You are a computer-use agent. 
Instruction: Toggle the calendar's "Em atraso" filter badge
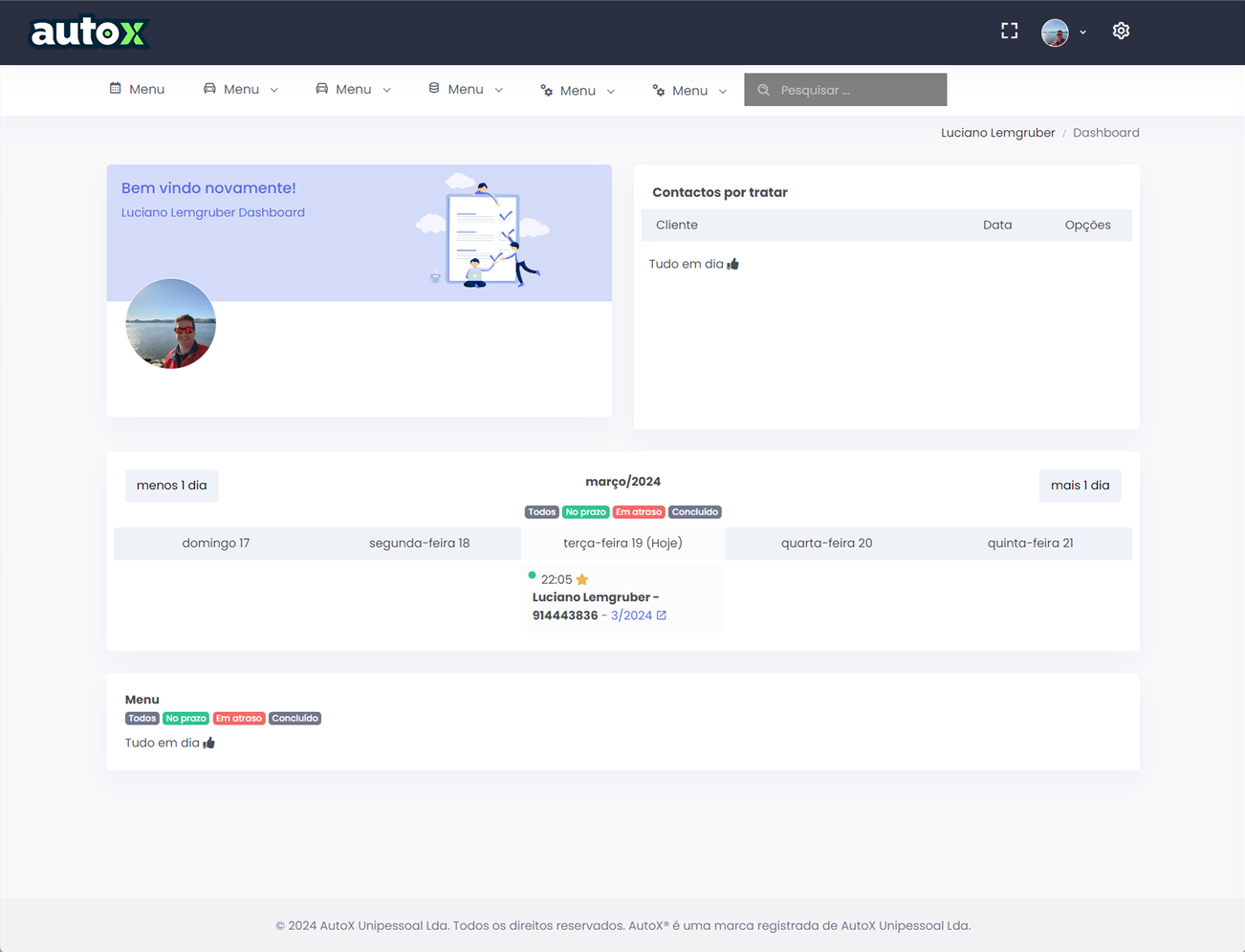(x=638, y=512)
